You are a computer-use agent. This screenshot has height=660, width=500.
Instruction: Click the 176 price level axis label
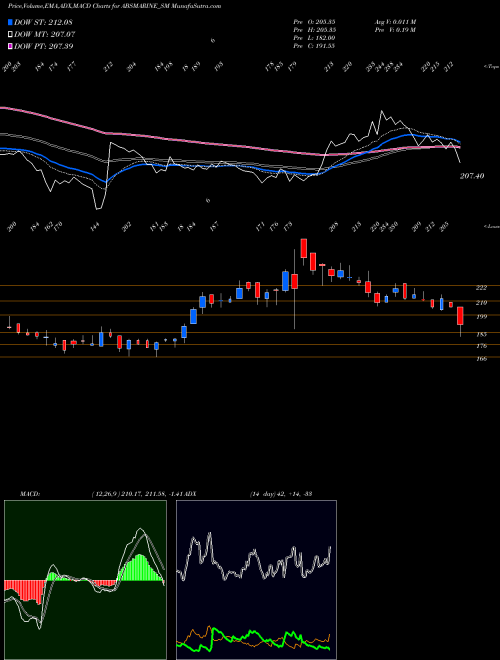[x=481, y=346]
